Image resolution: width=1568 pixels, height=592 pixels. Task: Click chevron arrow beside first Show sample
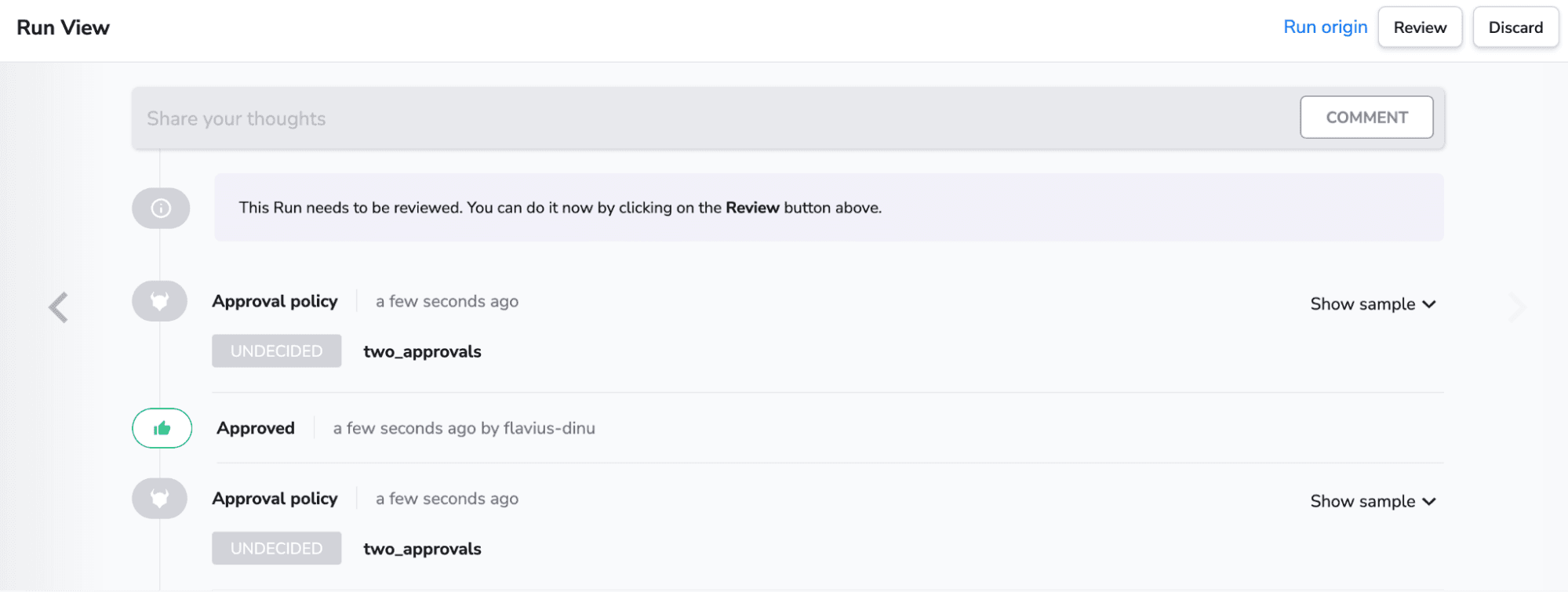(1429, 304)
